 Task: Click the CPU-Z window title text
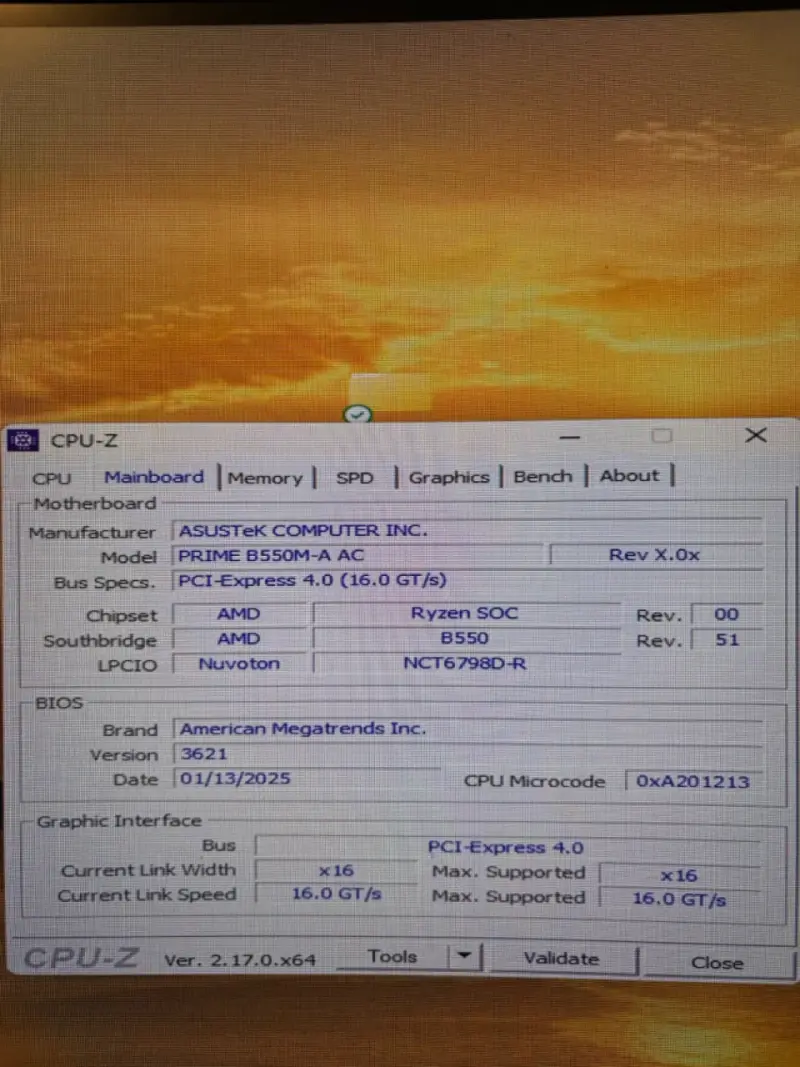(84, 441)
